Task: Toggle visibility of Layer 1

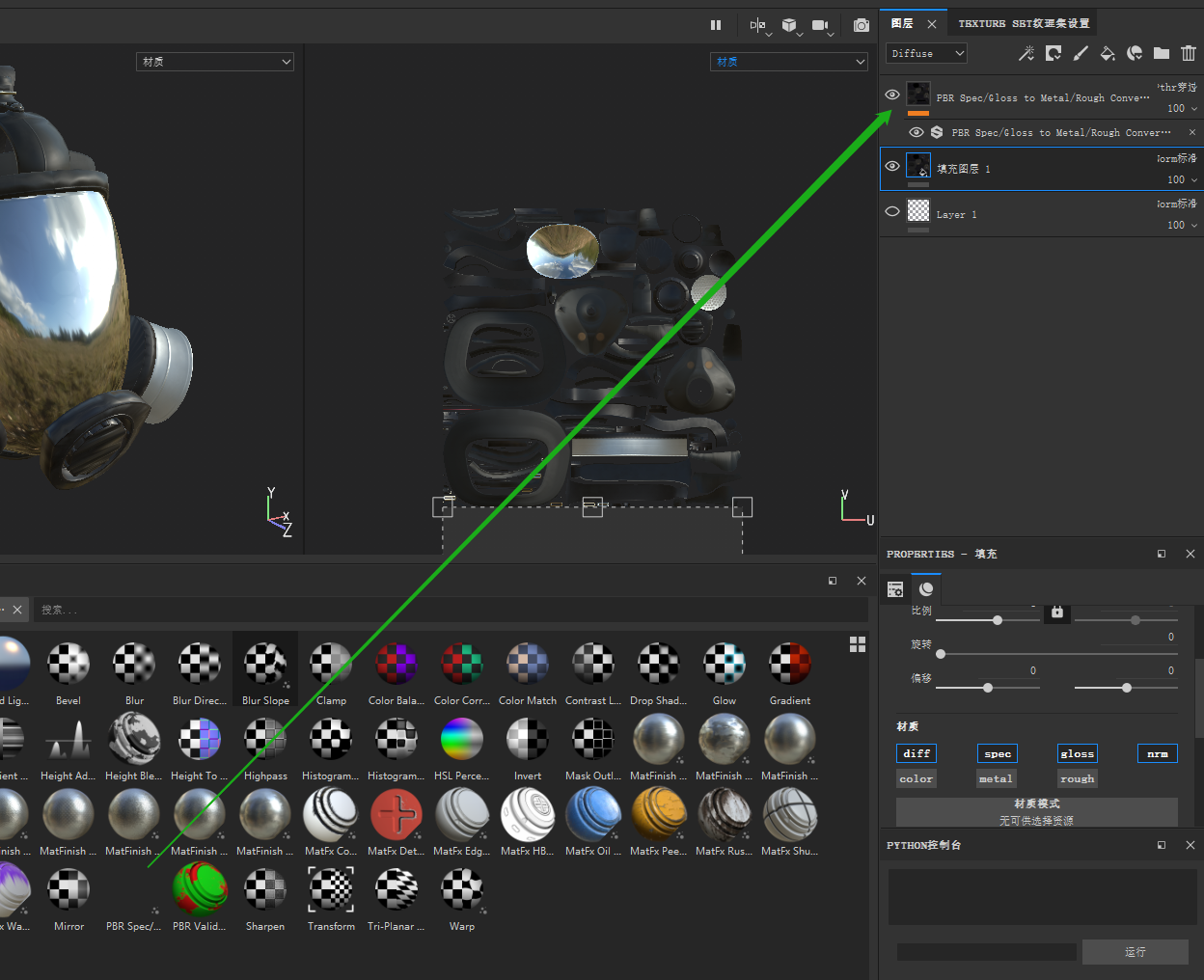Action: [x=891, y=211]
